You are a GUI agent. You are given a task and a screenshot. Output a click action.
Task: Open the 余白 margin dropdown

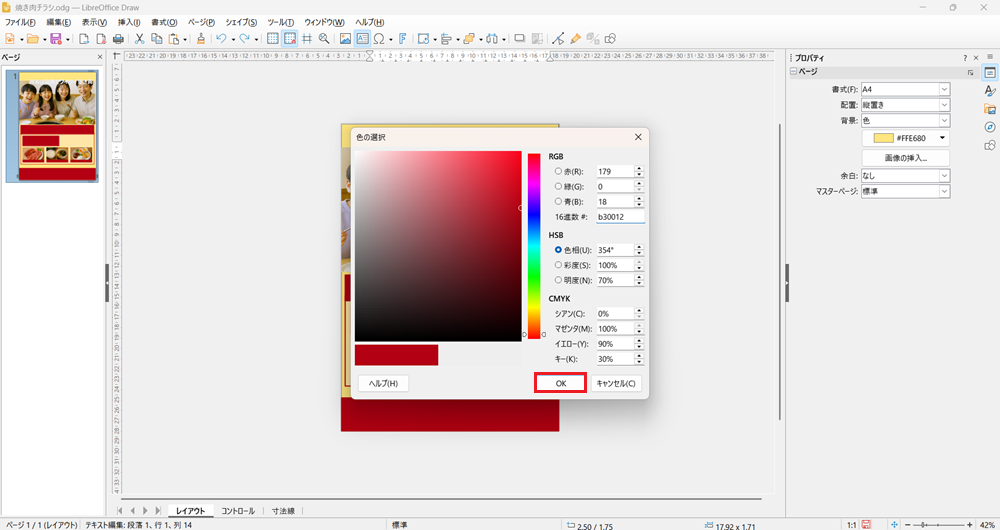pos(944,175)
